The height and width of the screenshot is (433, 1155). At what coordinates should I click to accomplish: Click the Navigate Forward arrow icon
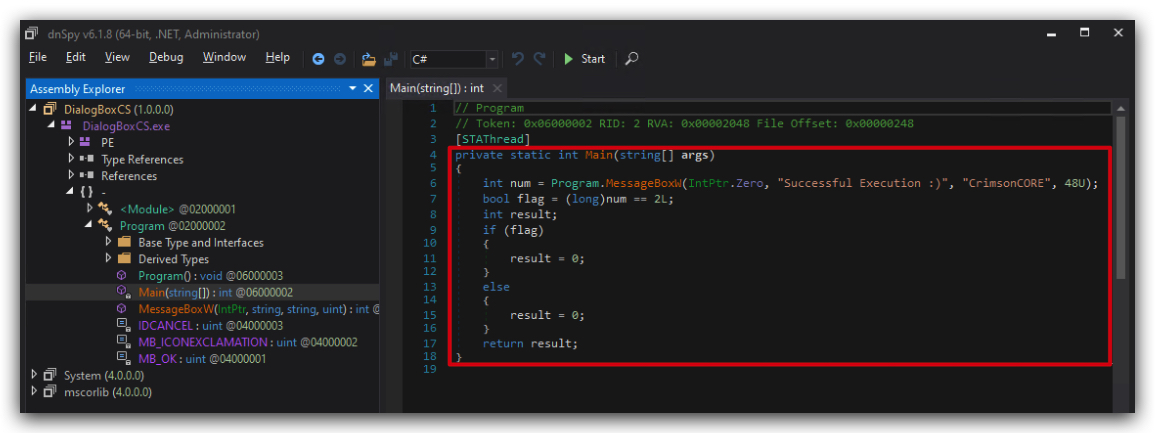[x=340, y=59]
